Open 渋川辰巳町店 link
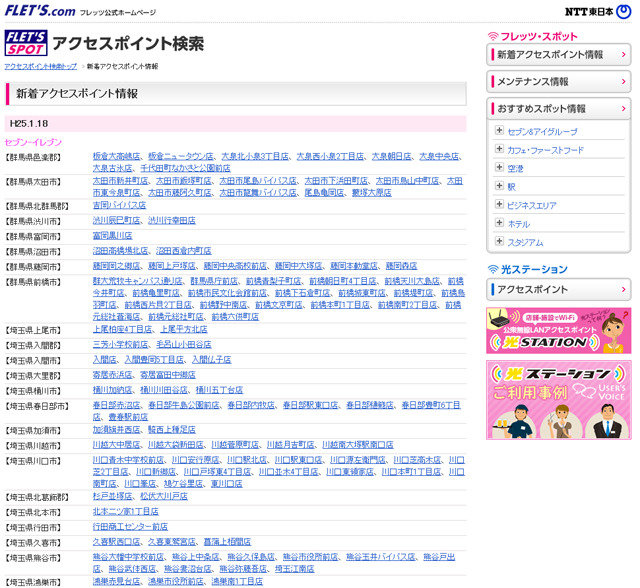This screenshot has height=588, width=640. point(116,221)
